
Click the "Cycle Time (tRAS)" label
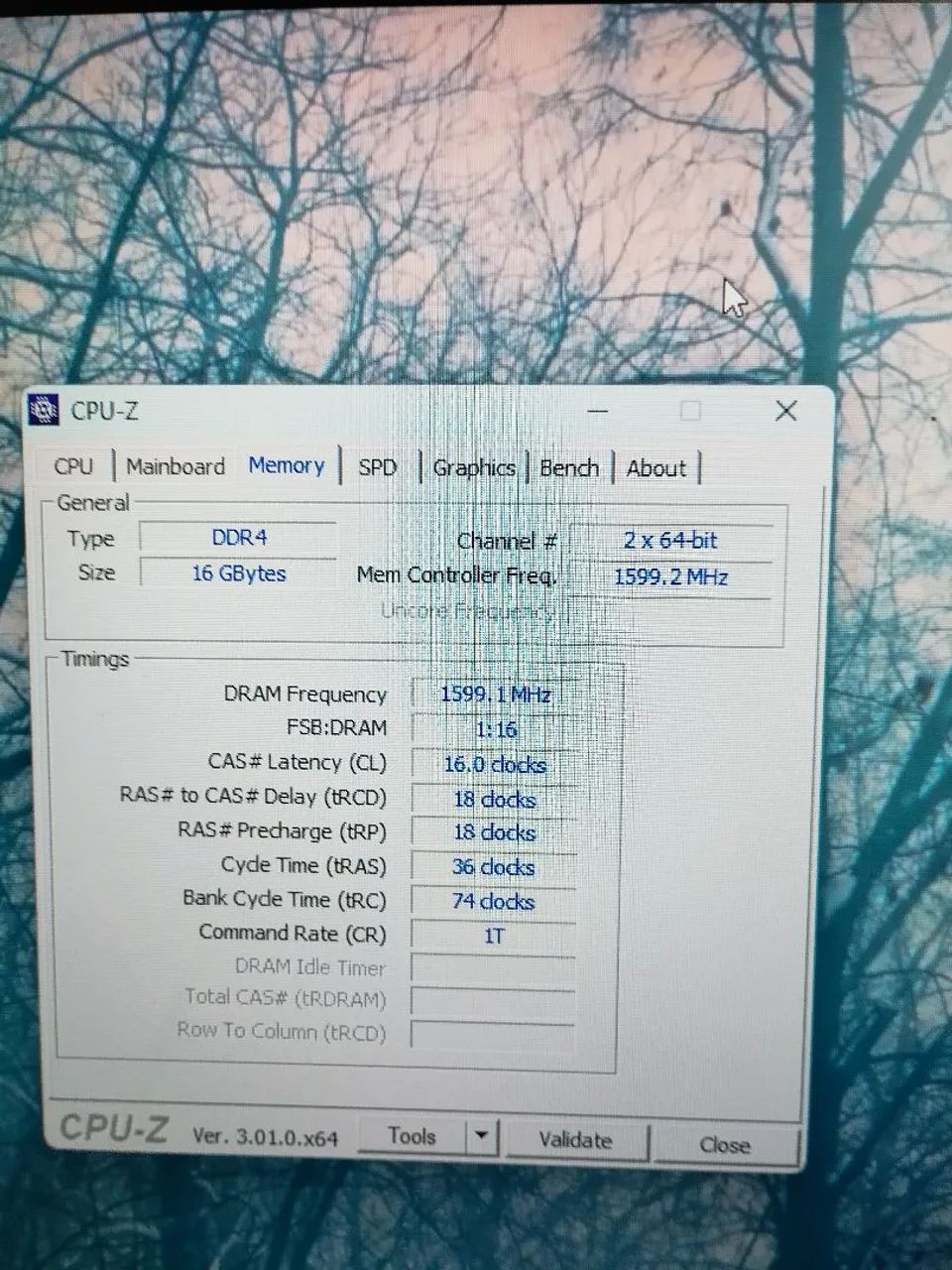pos(303,865)
